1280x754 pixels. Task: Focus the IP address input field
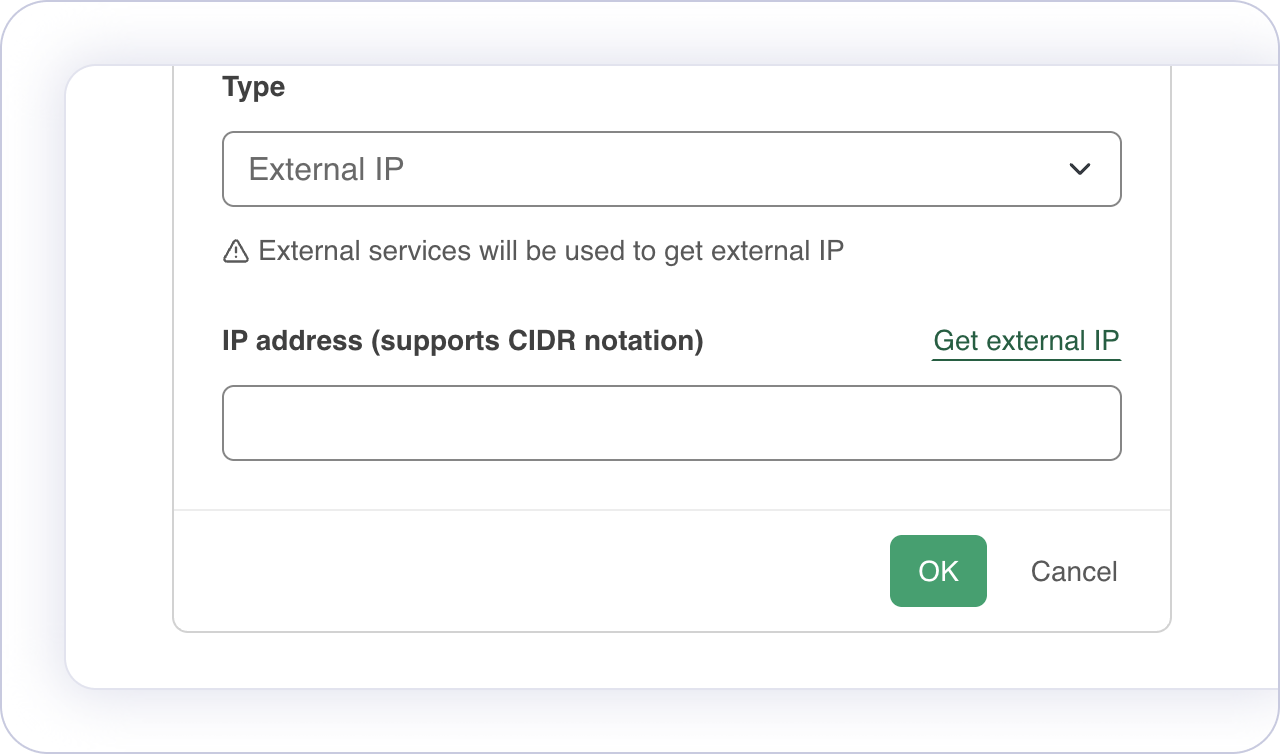point(670,423)
